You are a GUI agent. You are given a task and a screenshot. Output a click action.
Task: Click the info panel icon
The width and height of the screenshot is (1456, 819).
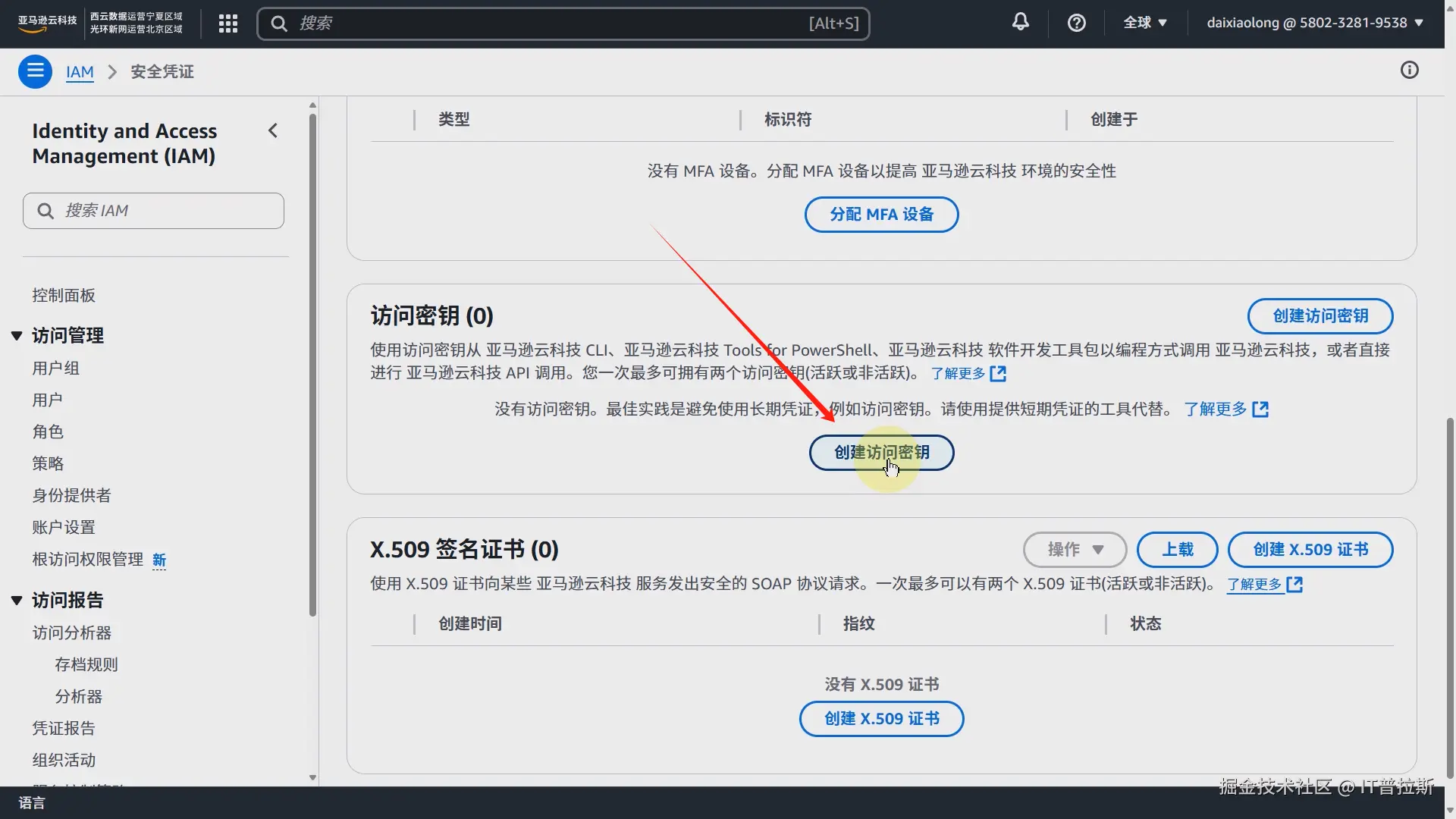(1409, 71)
